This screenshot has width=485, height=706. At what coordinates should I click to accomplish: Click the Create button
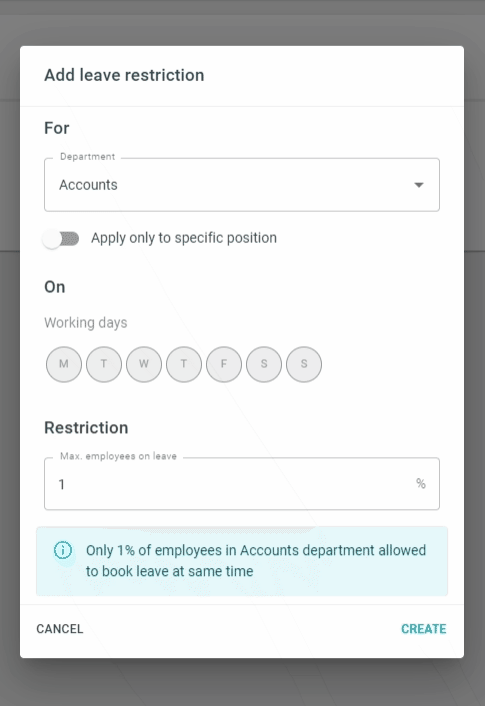click(x=423, y=629)
